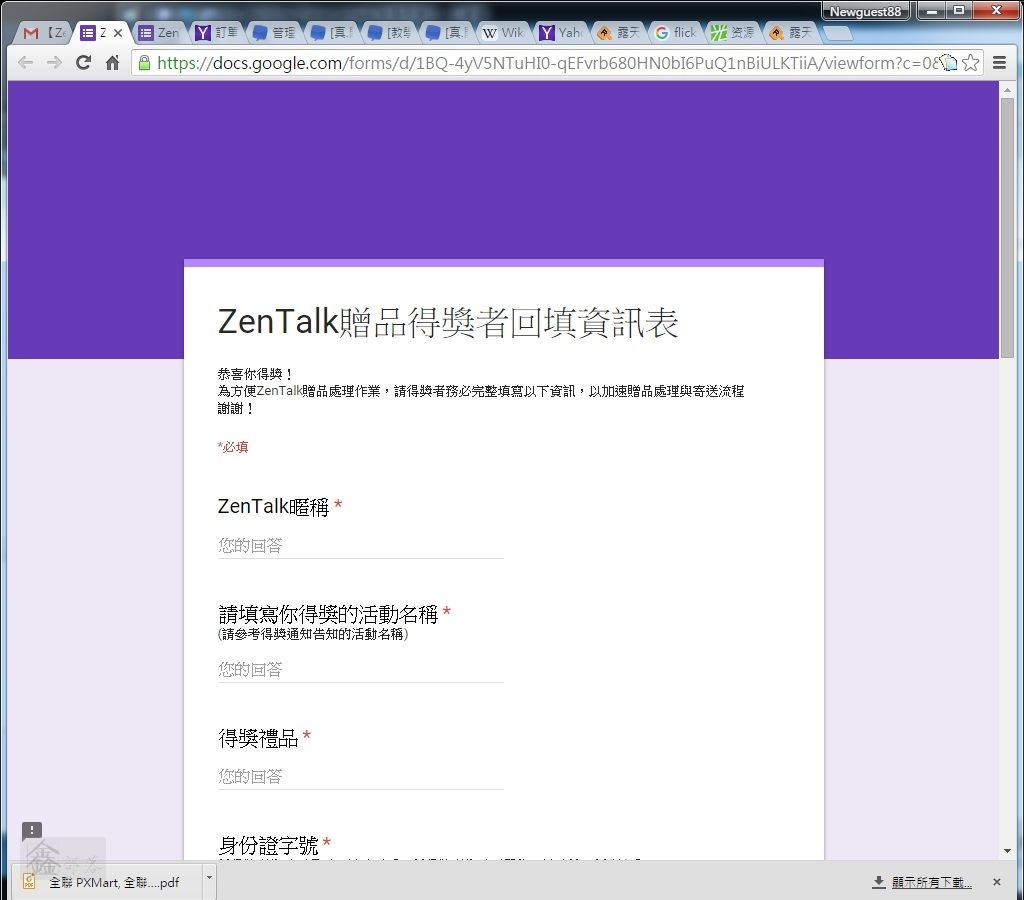Bookmark this page with the star
Viewport: 1024px width, 900px height.
coord(970,63)
